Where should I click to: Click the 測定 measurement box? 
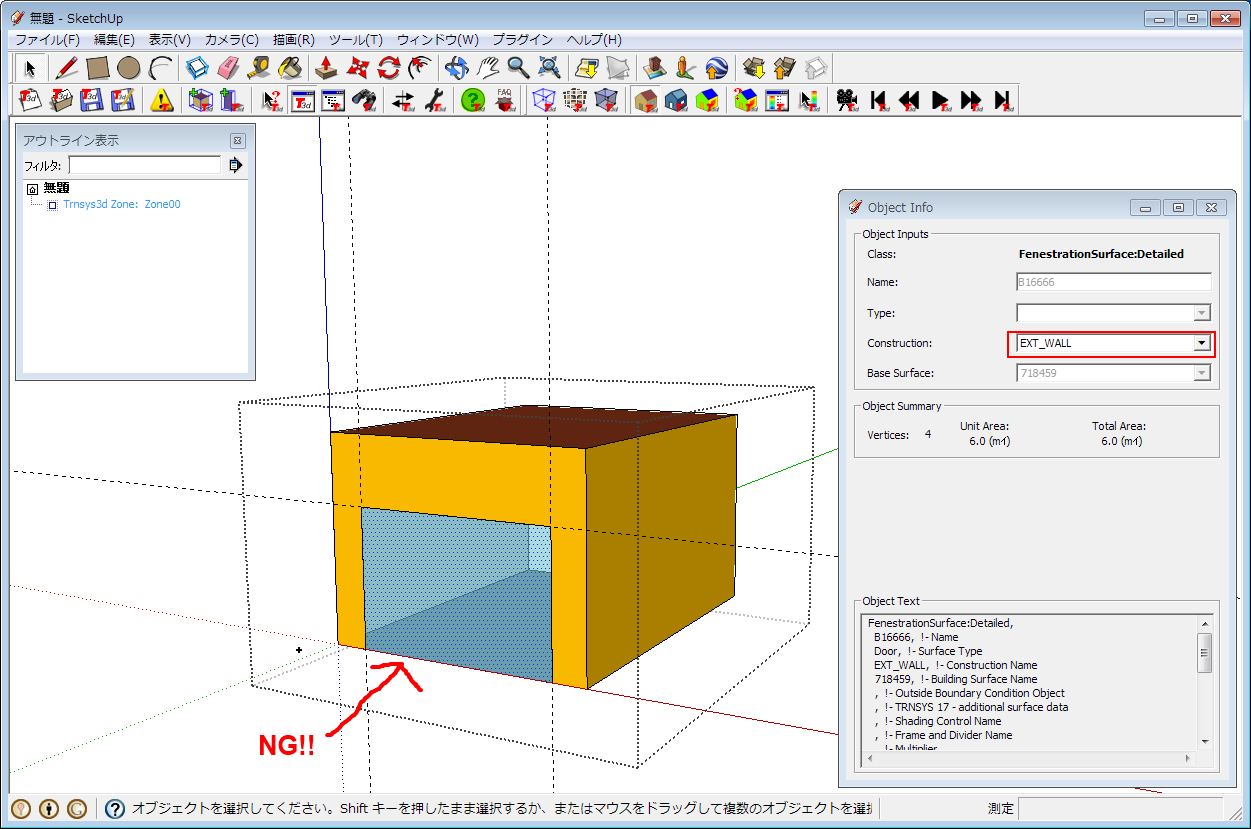1120,808
